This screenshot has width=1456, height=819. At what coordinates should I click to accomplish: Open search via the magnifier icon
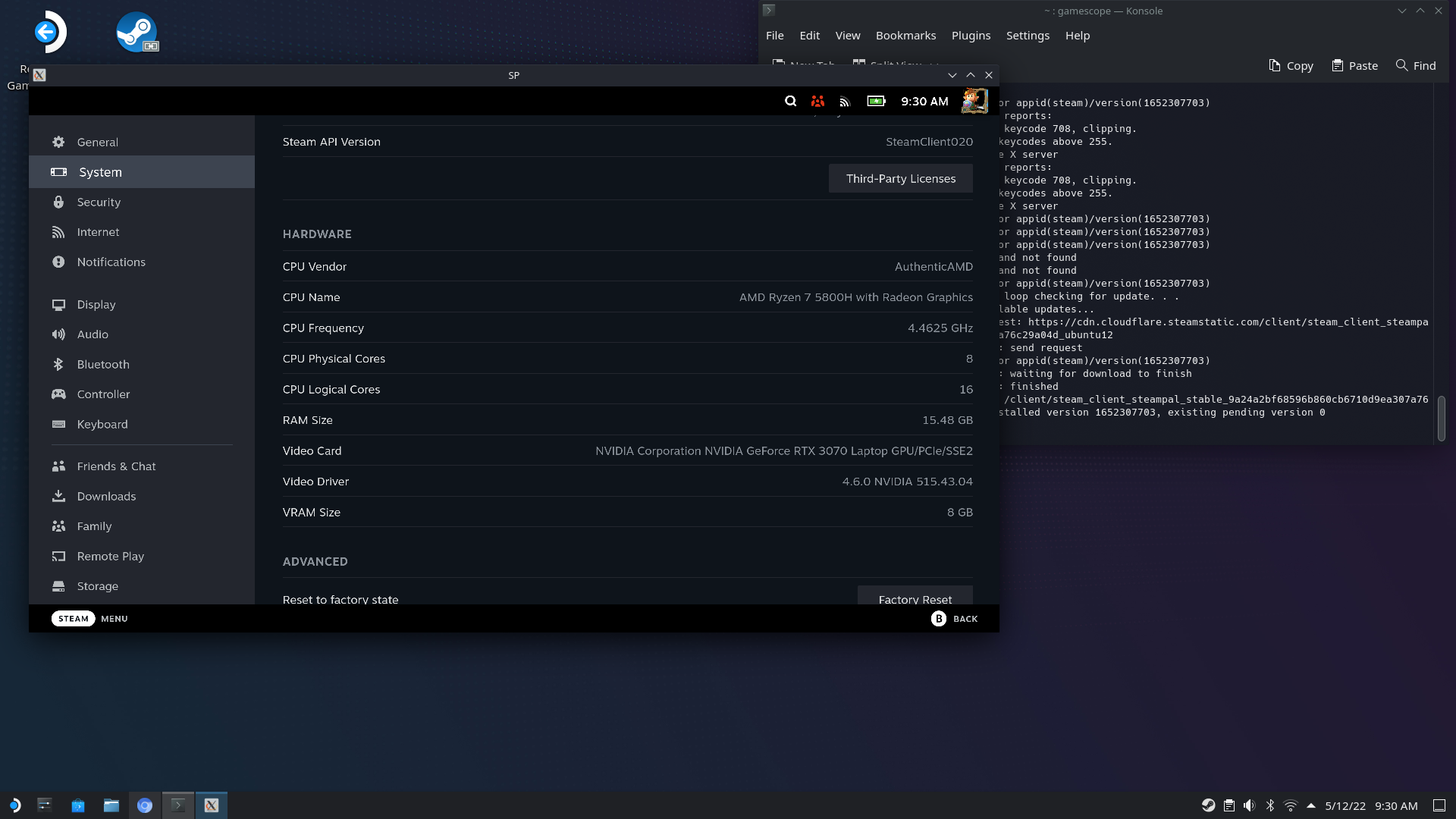(x=790, y=101)
